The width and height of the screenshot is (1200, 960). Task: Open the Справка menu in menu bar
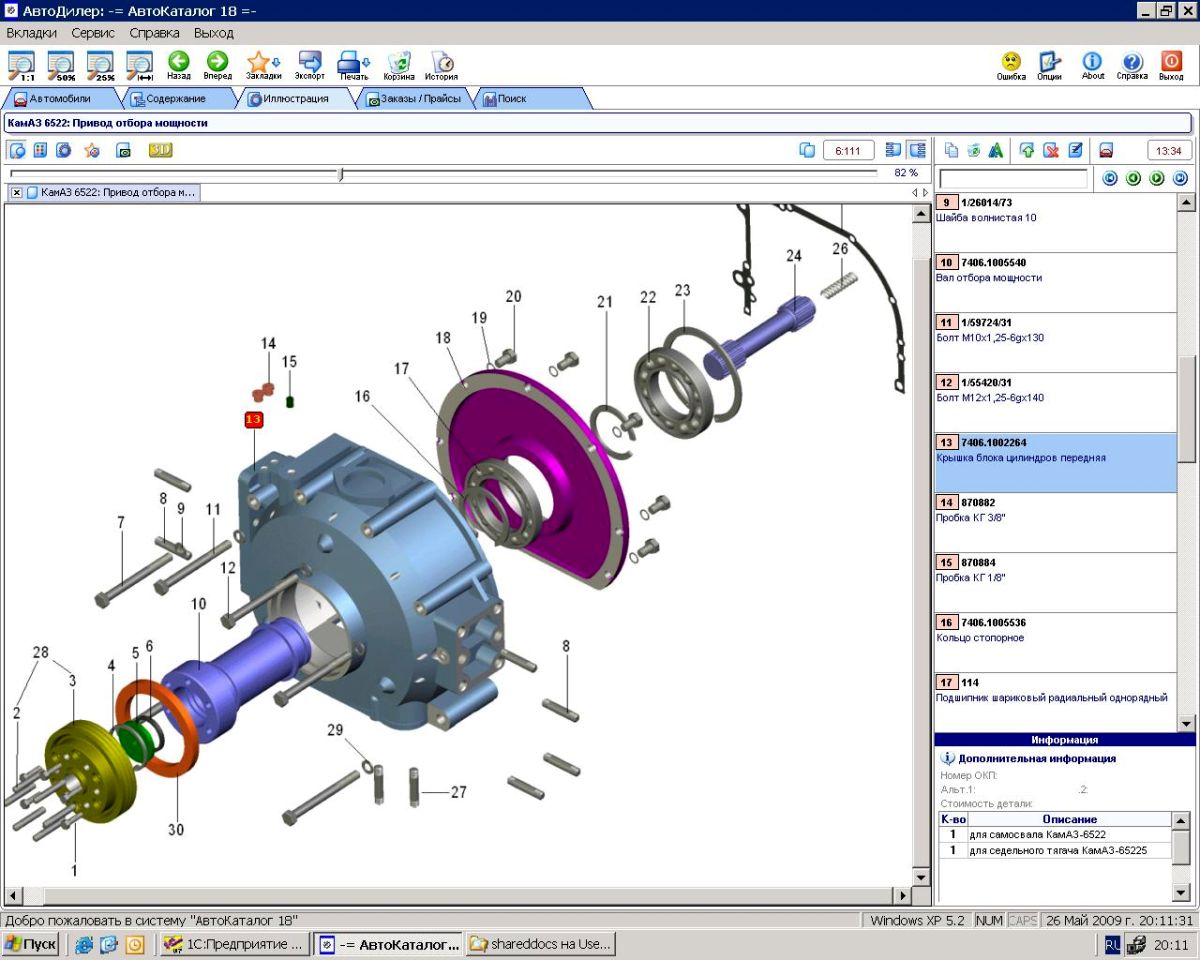click(x=155, y=33)
